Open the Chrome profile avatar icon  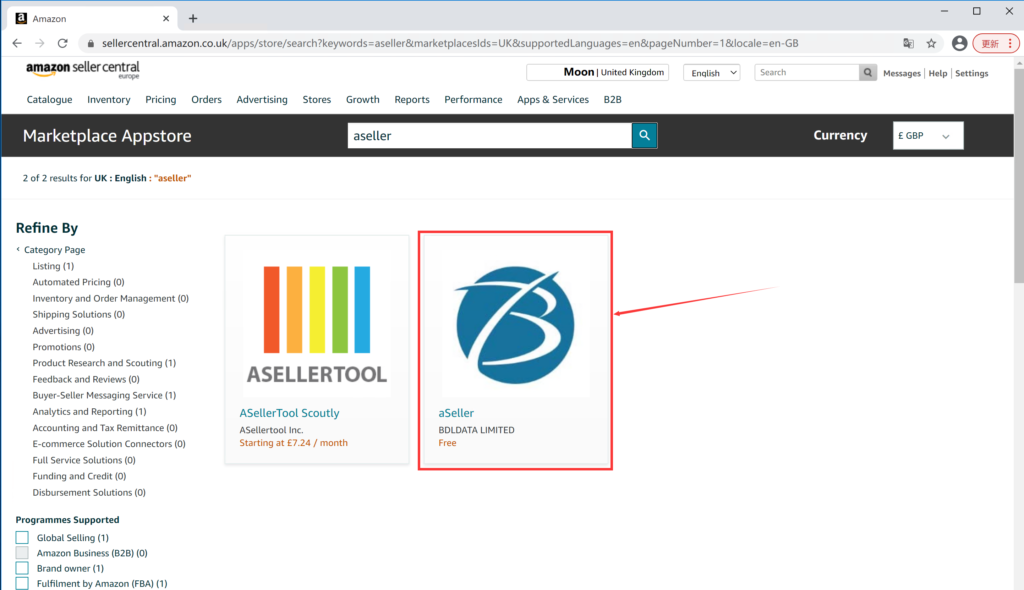pos(959,43)
